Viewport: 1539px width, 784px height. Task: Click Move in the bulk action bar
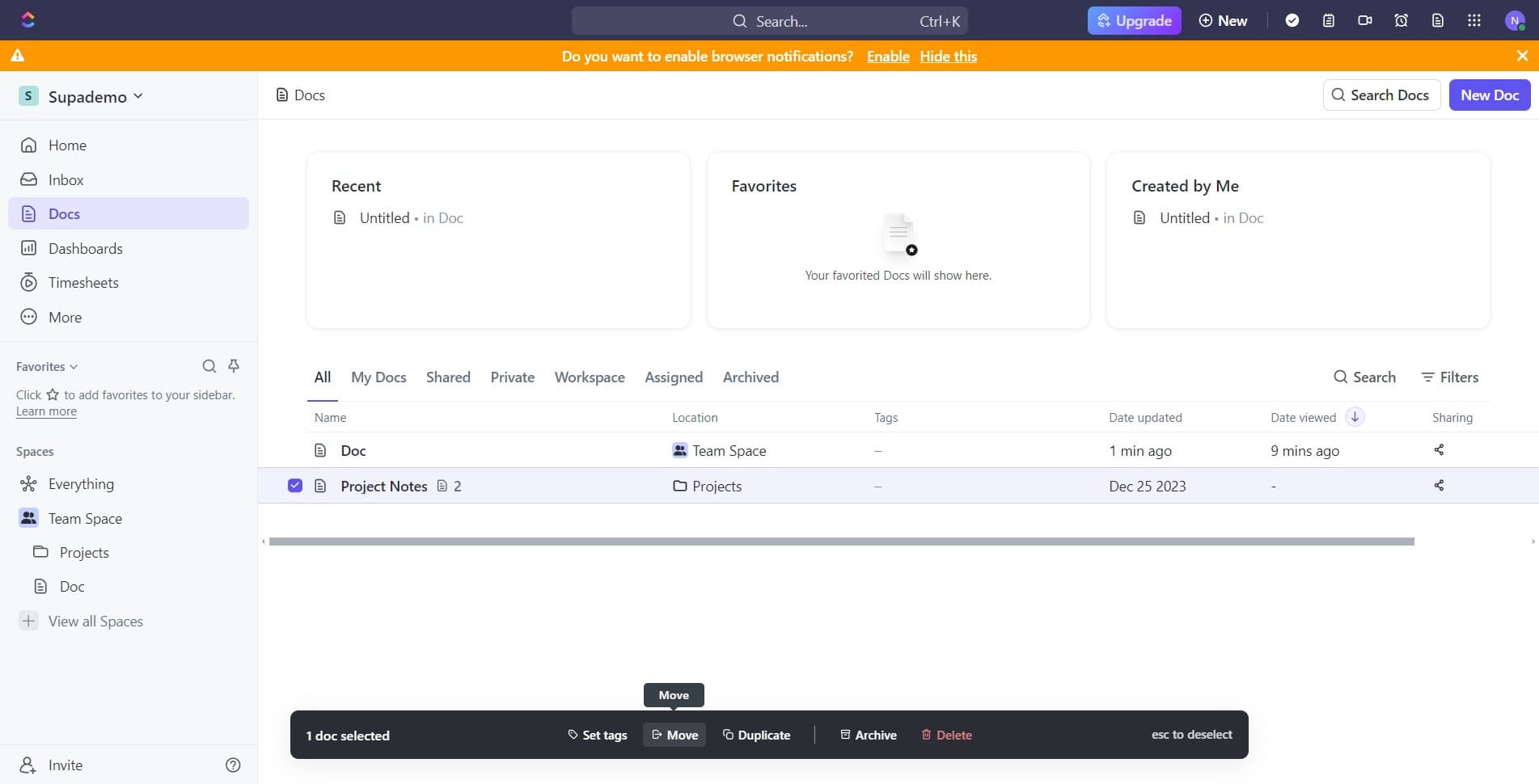tap(674, 735)
